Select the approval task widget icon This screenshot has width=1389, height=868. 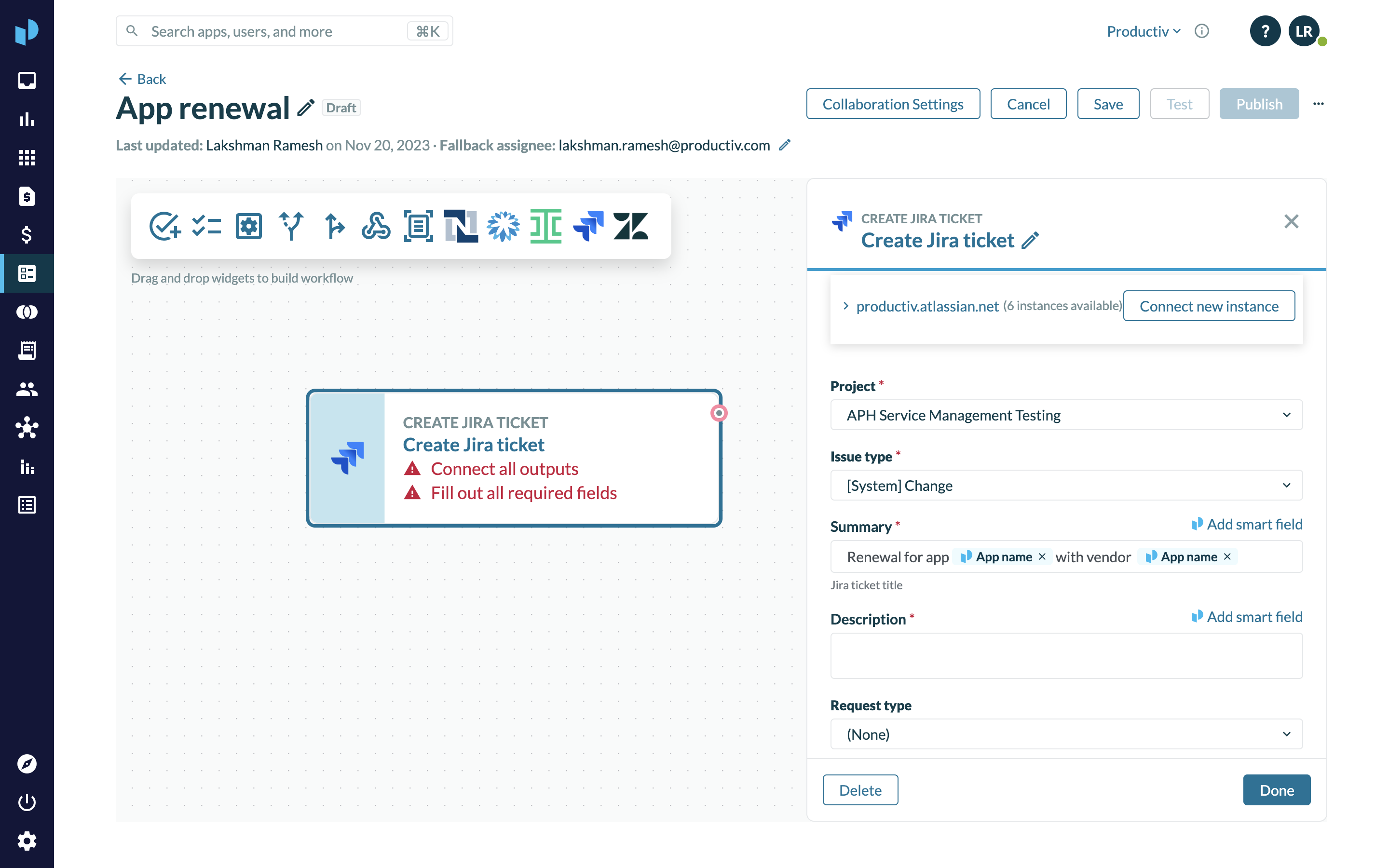165,226
